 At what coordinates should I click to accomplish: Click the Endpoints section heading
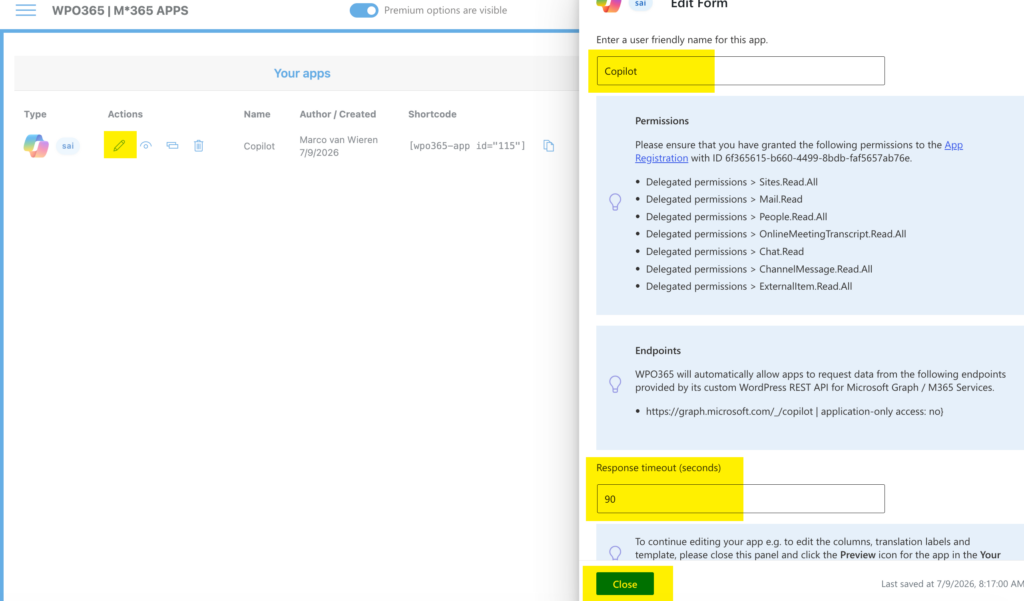tap(658, 351)
